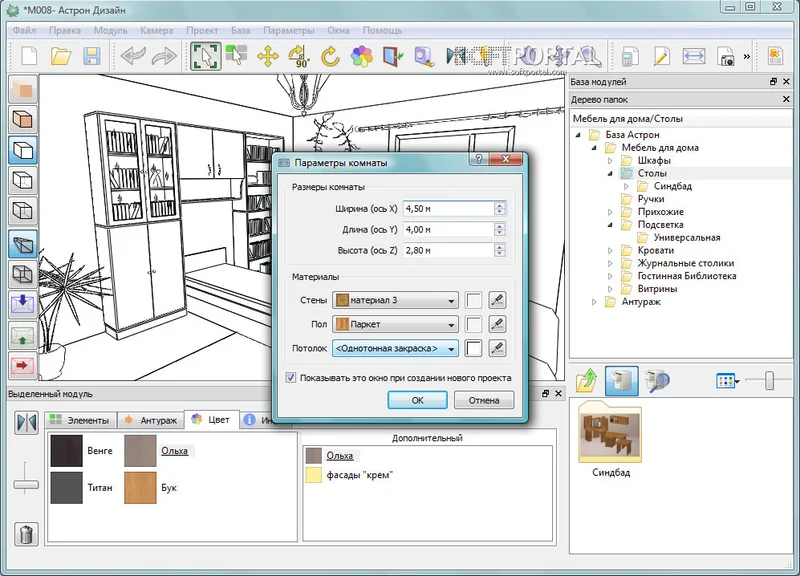Expand the Кровати folder

(610, 251)
